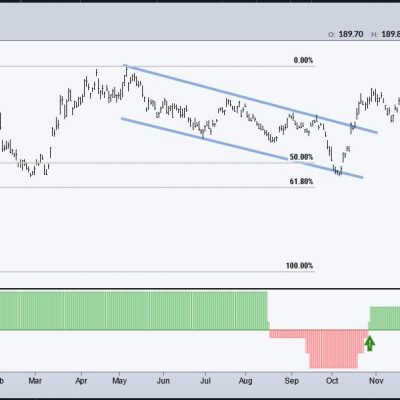This screenshot has width=400, height=400.
Task: Click the green up arrow signal marker
Action: (x=369, y=344)
